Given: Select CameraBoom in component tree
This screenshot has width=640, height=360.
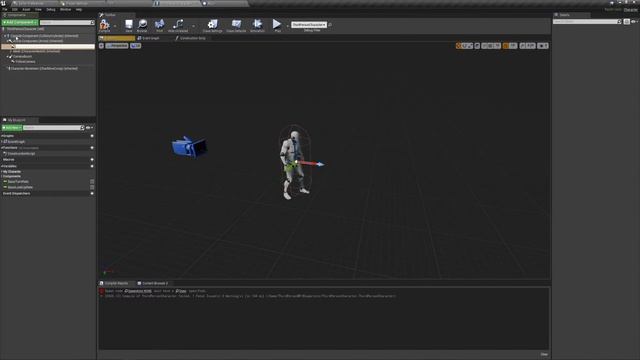Looking at the screenshot, I should click(x=22, y=56).
